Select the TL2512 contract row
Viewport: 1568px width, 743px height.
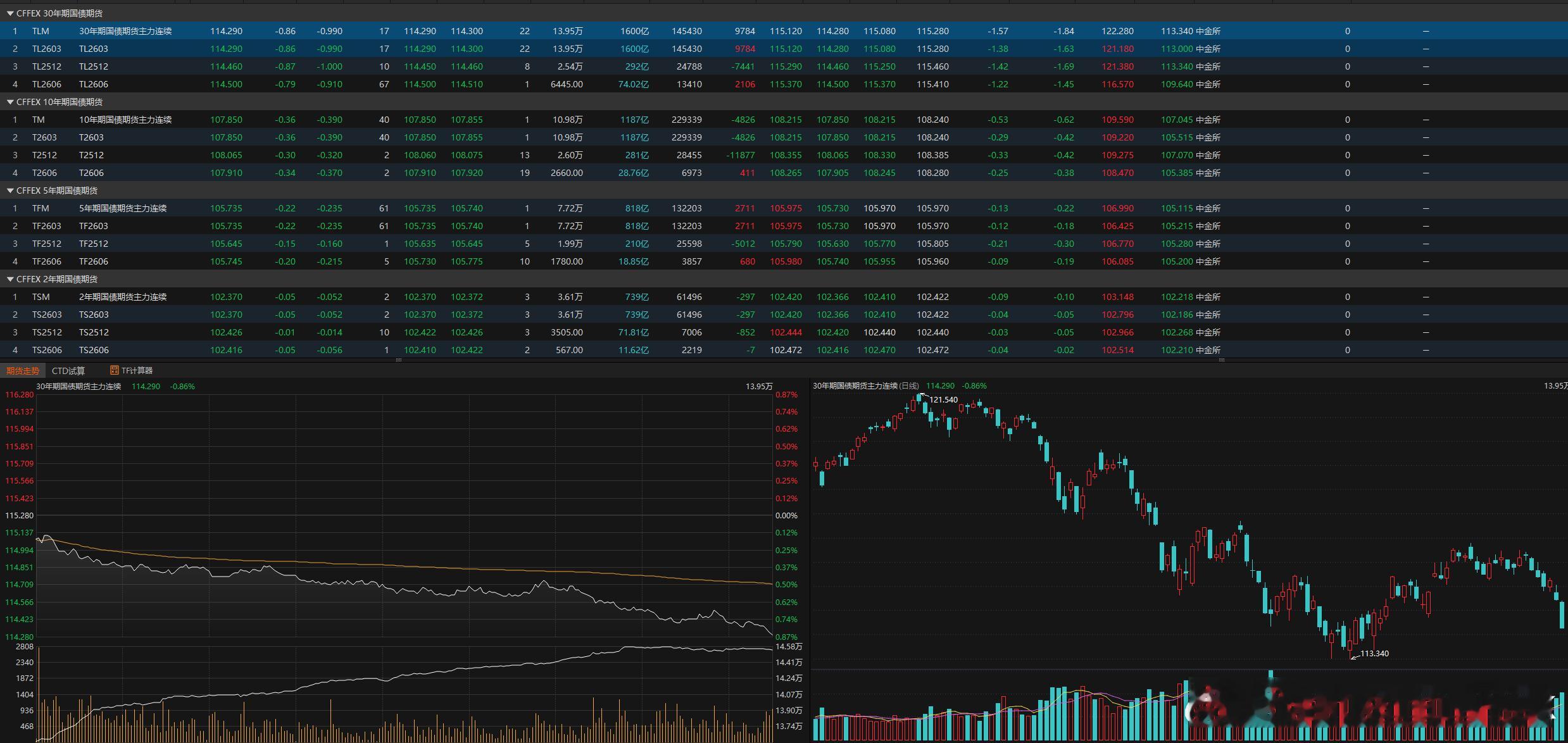pos(93,66)
